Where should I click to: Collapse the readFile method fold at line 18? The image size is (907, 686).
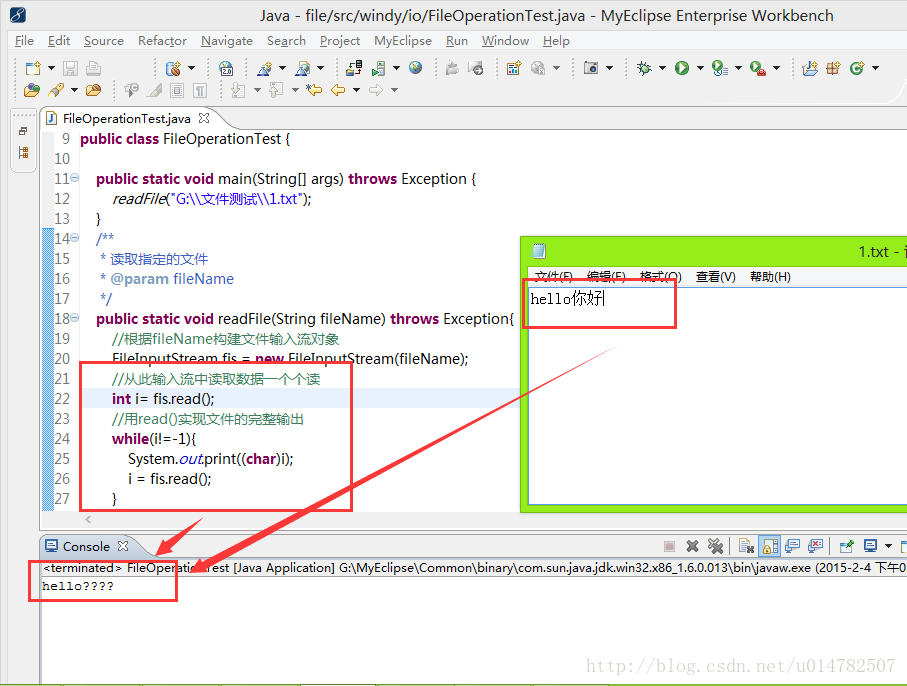75,318
